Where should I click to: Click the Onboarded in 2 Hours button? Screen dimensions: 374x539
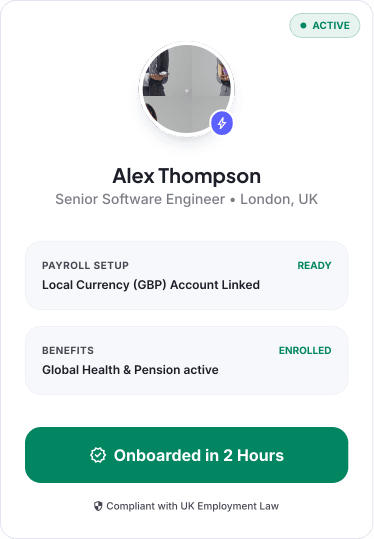coord(187,455)
